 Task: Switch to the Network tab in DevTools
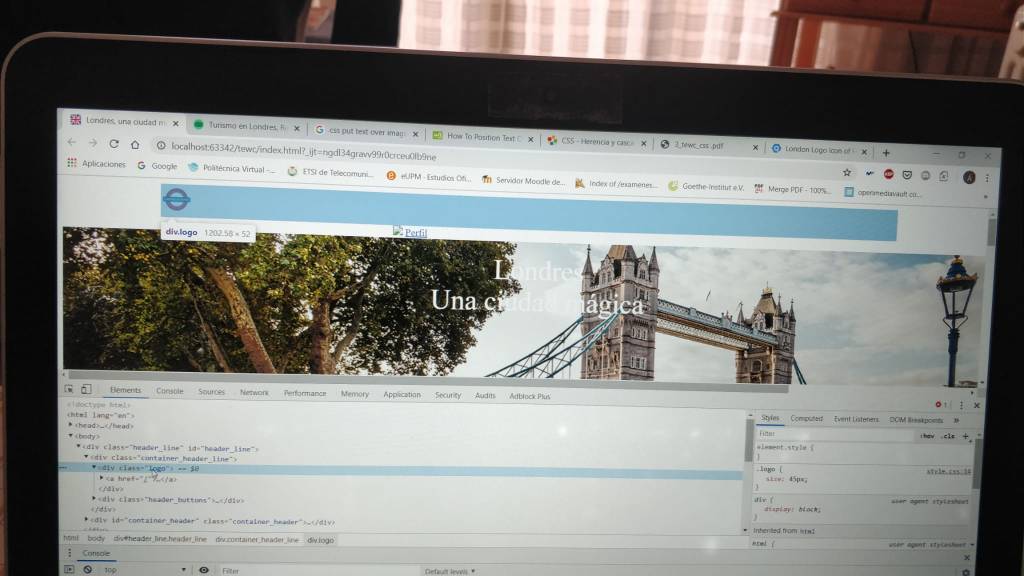click(254, 393)
